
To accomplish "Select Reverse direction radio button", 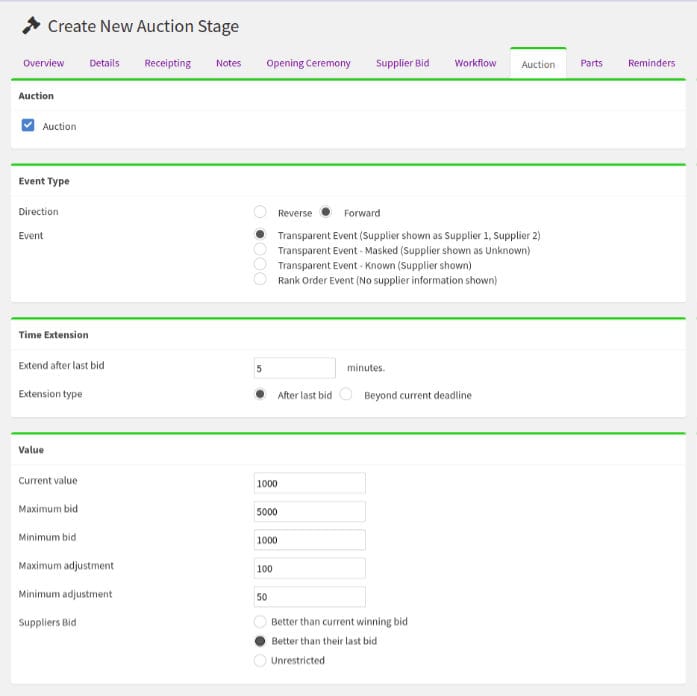I will tap(260, 212).
